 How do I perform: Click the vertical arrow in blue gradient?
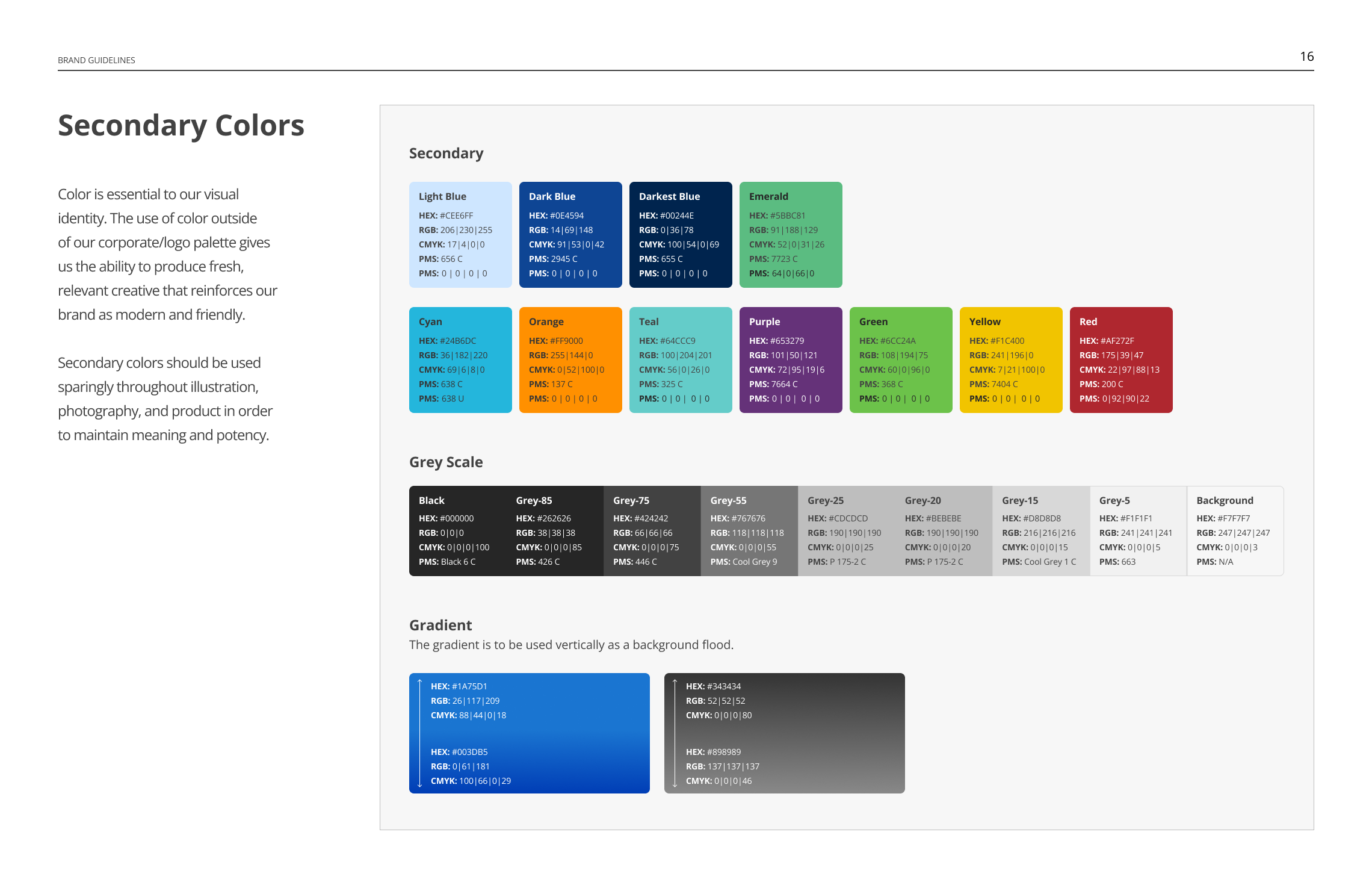pyautogui.click(x=419, y=733)
